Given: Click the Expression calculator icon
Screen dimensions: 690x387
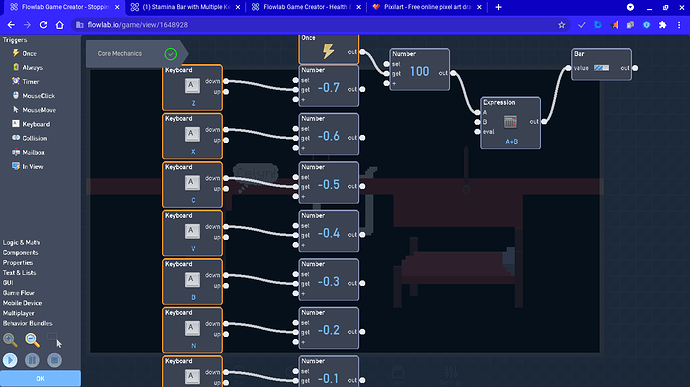Looking at the screenshot, I should pyautogui.click(x=510, y=122).
